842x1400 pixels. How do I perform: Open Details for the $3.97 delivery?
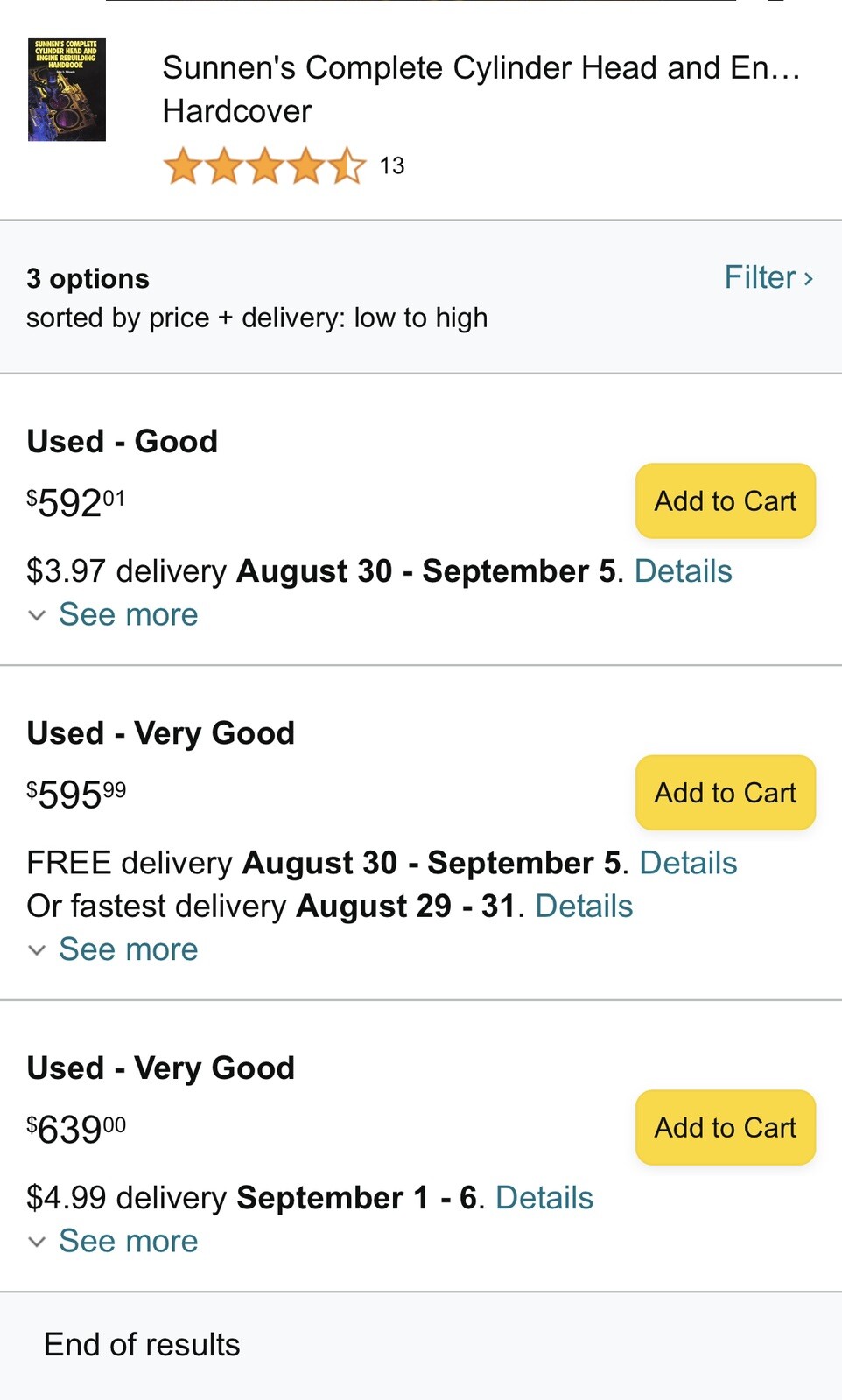(683, 571)
